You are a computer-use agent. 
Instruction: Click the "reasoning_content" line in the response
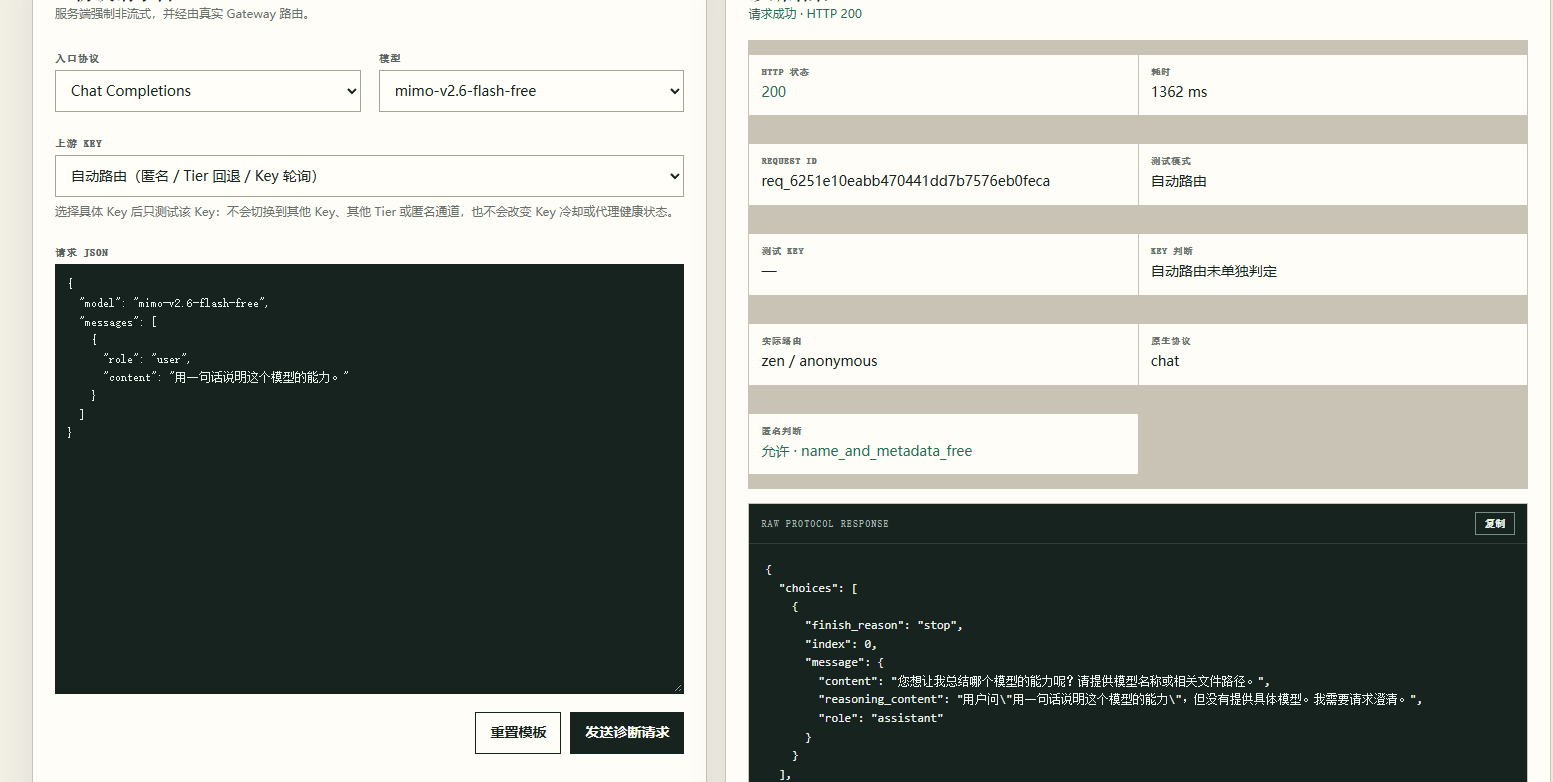(1120, 700)
